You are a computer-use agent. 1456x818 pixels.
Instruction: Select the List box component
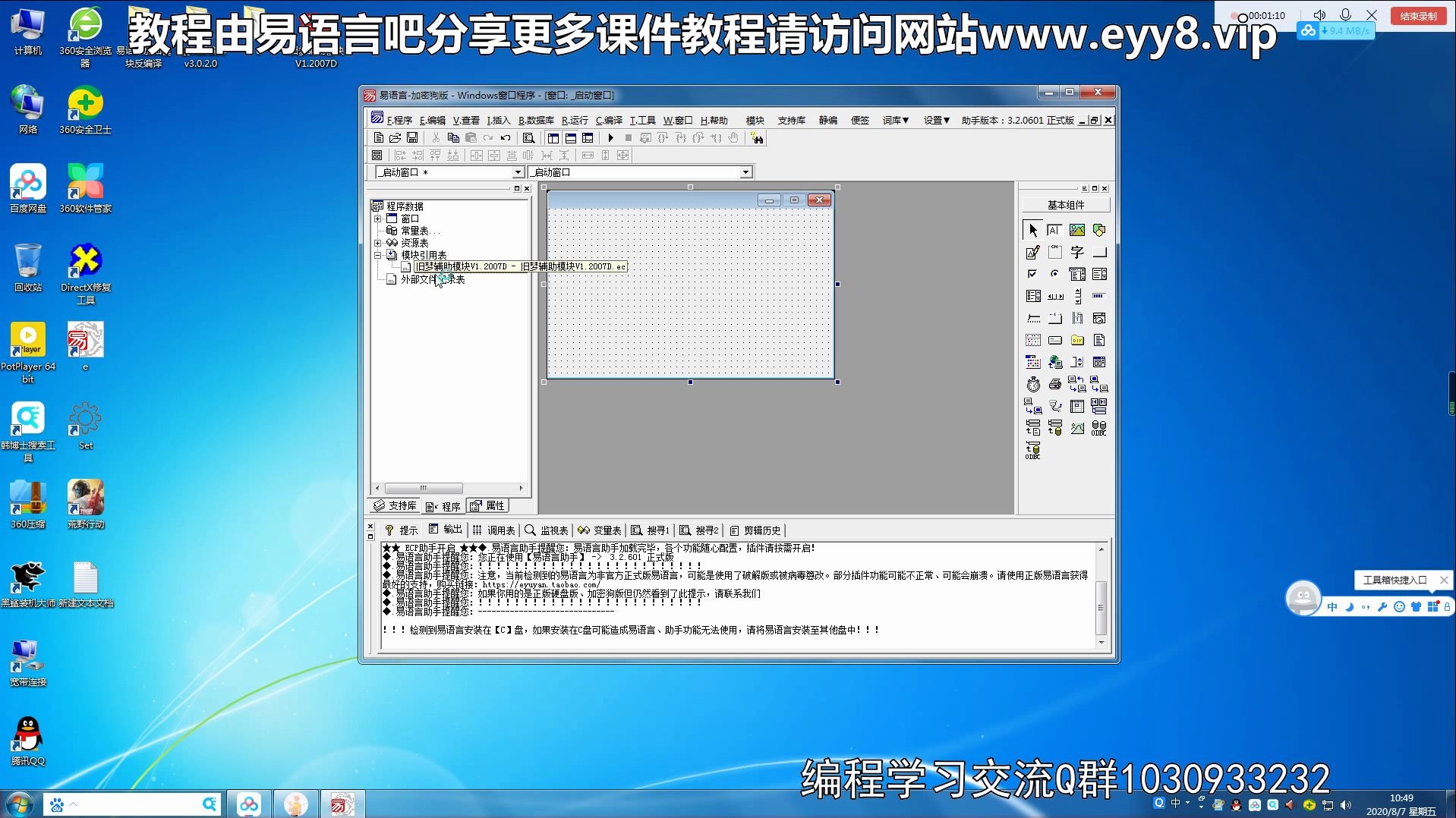1098,274
